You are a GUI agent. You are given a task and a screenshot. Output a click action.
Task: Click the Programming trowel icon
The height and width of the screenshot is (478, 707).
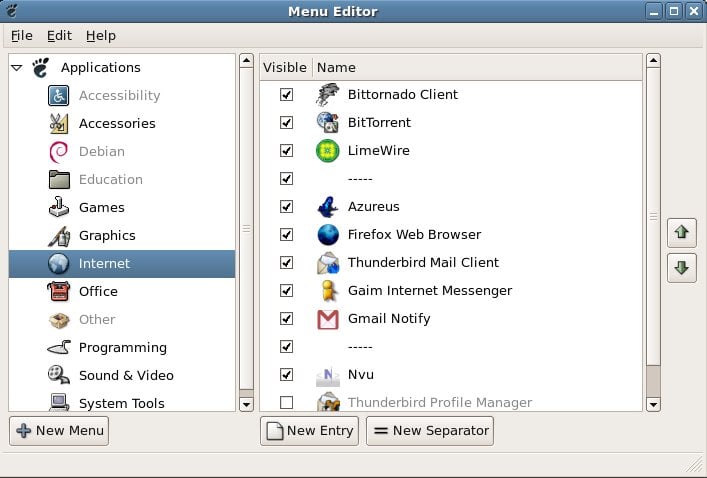[59, 348]
